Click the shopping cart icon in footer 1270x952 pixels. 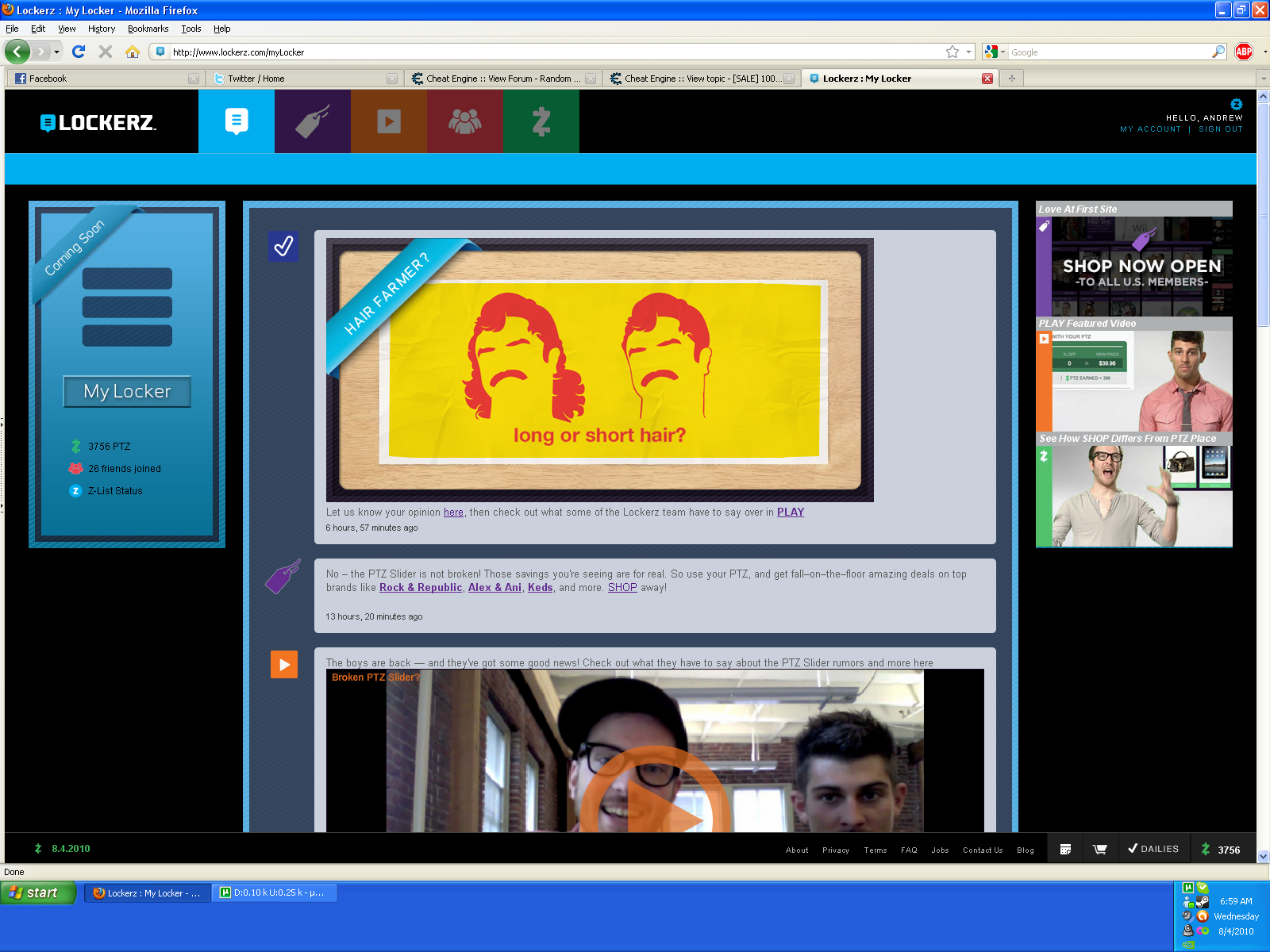click(1099, 849)
